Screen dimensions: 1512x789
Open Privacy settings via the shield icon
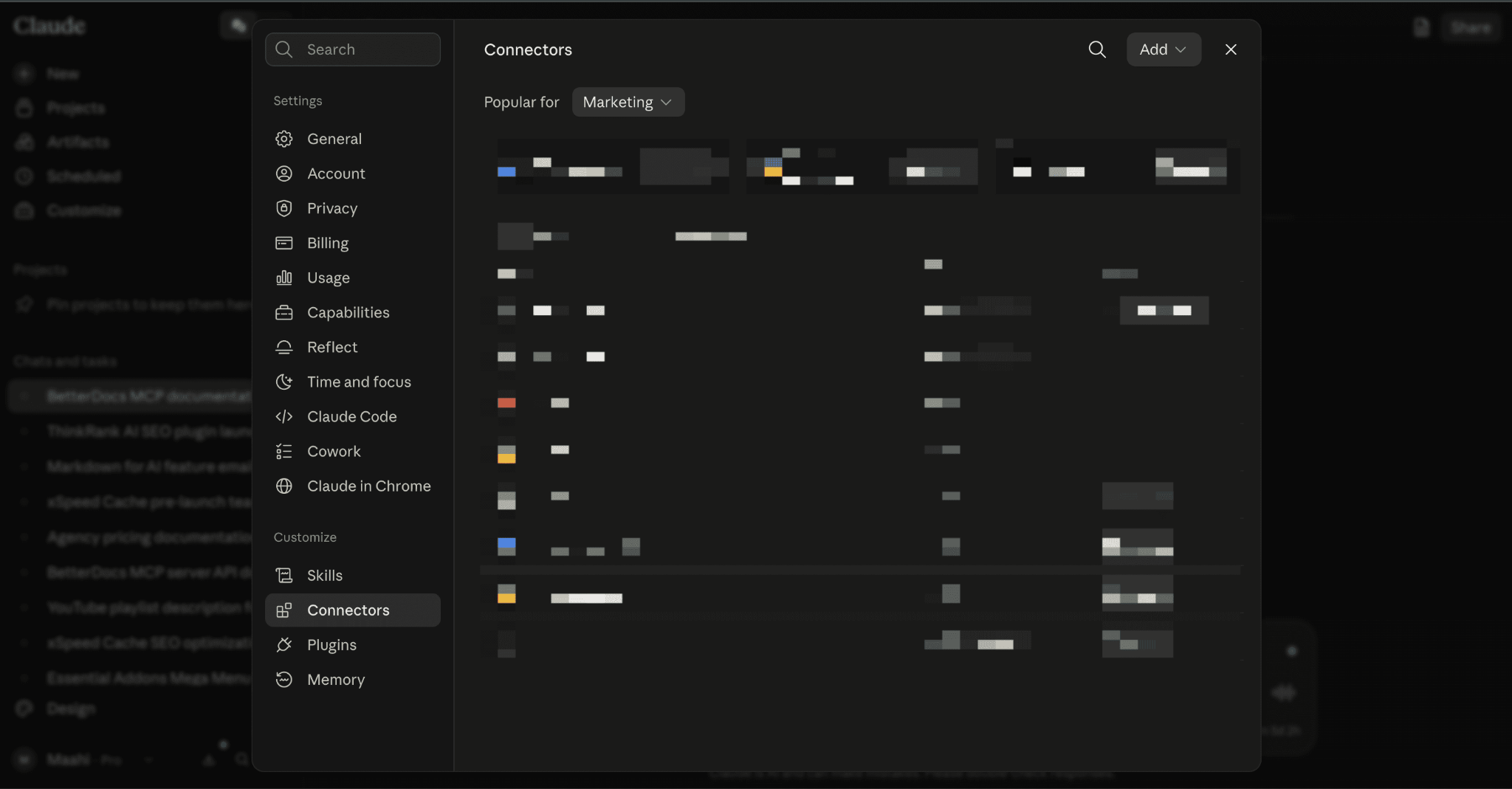[x=284, y=208]
